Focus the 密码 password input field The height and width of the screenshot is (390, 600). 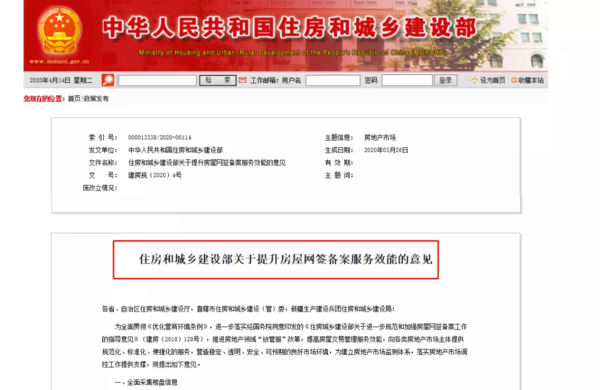407,80
